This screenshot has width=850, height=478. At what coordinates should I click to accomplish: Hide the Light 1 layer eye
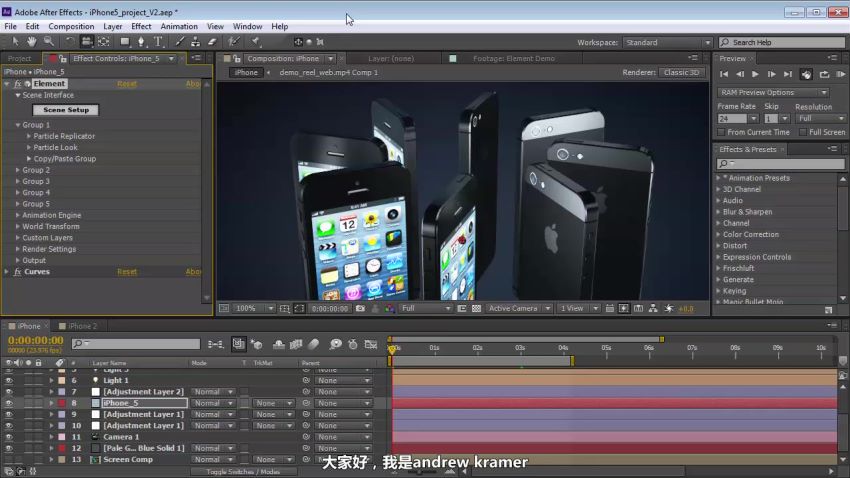point(9,380)
